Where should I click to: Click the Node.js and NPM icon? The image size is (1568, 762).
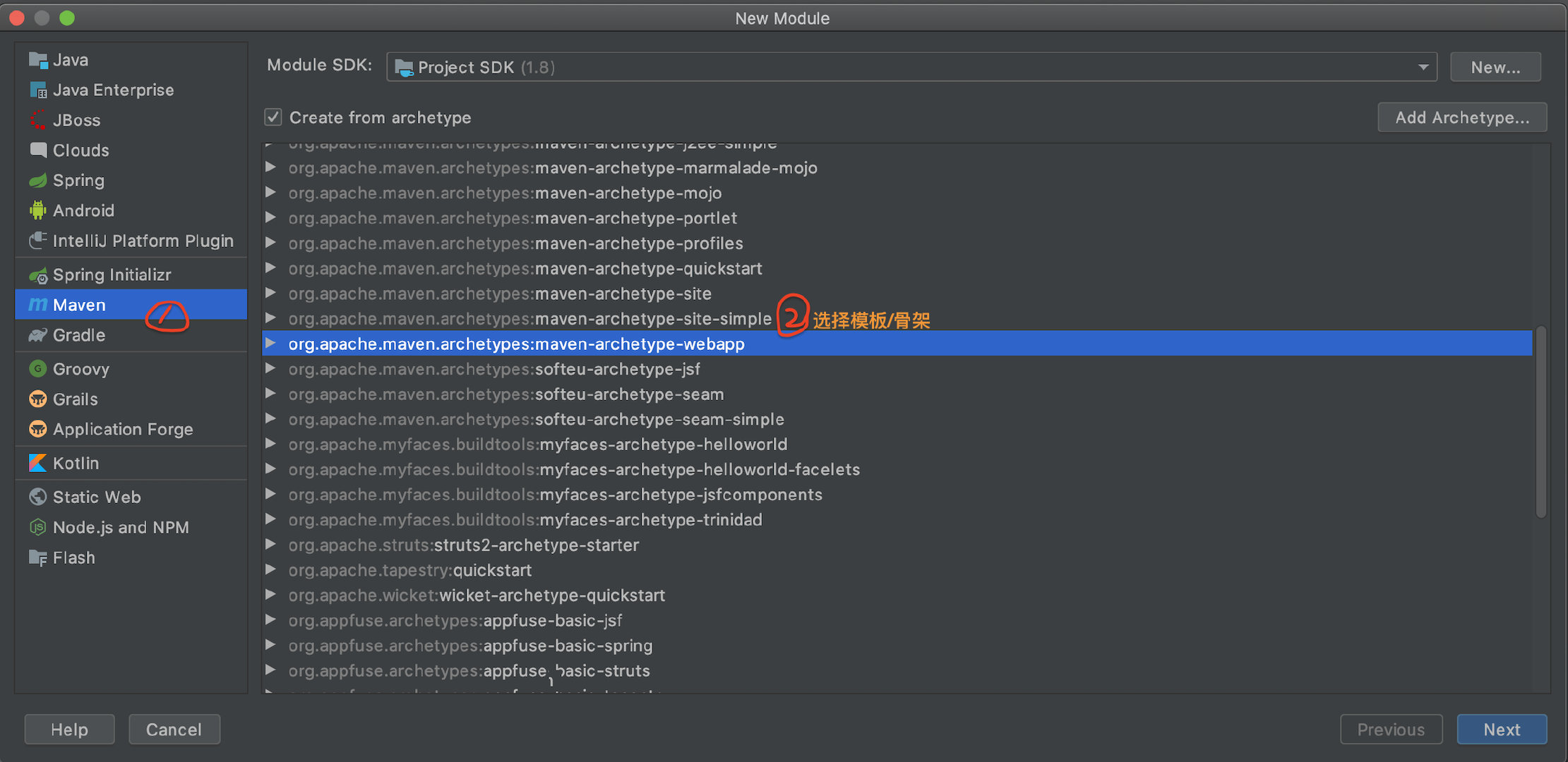click(37, 527)
